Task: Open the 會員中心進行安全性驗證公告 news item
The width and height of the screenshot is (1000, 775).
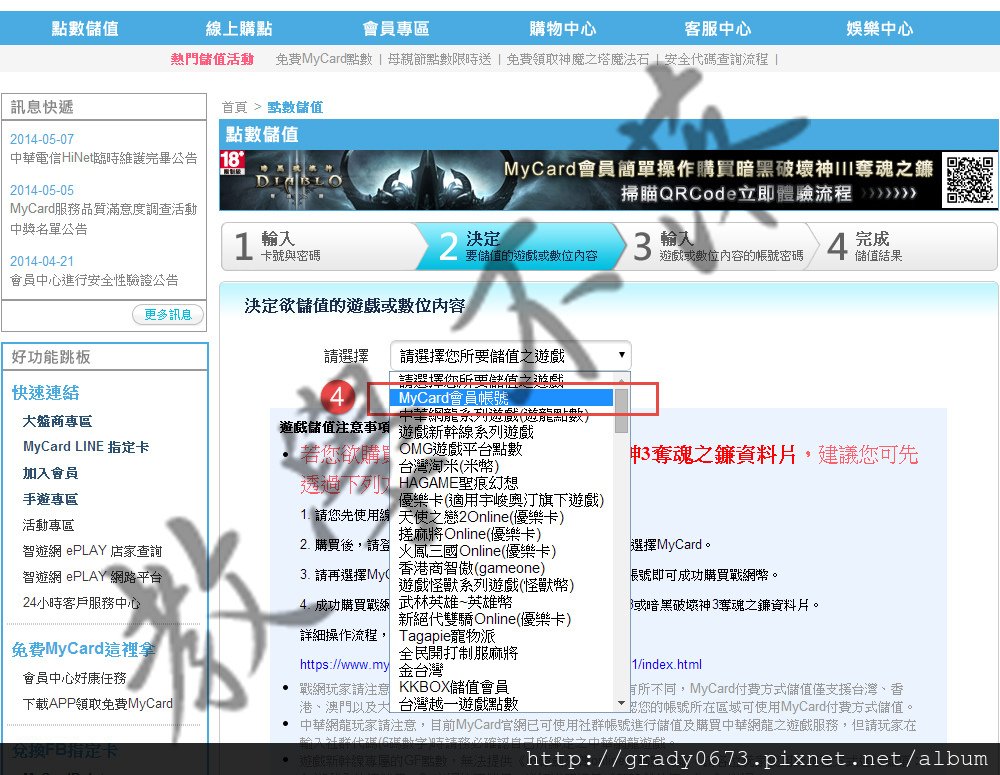Action: click(94, 280)
